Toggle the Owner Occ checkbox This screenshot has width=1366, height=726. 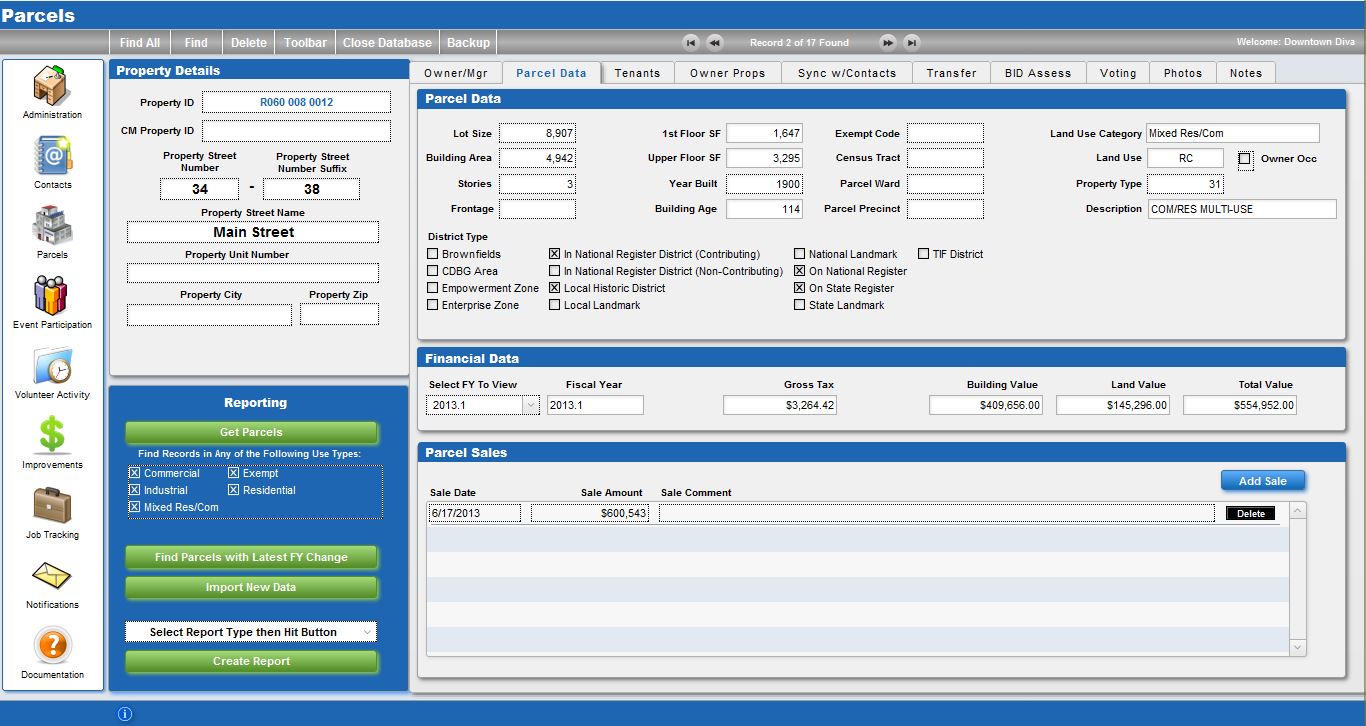click(x=1245, y=159)
